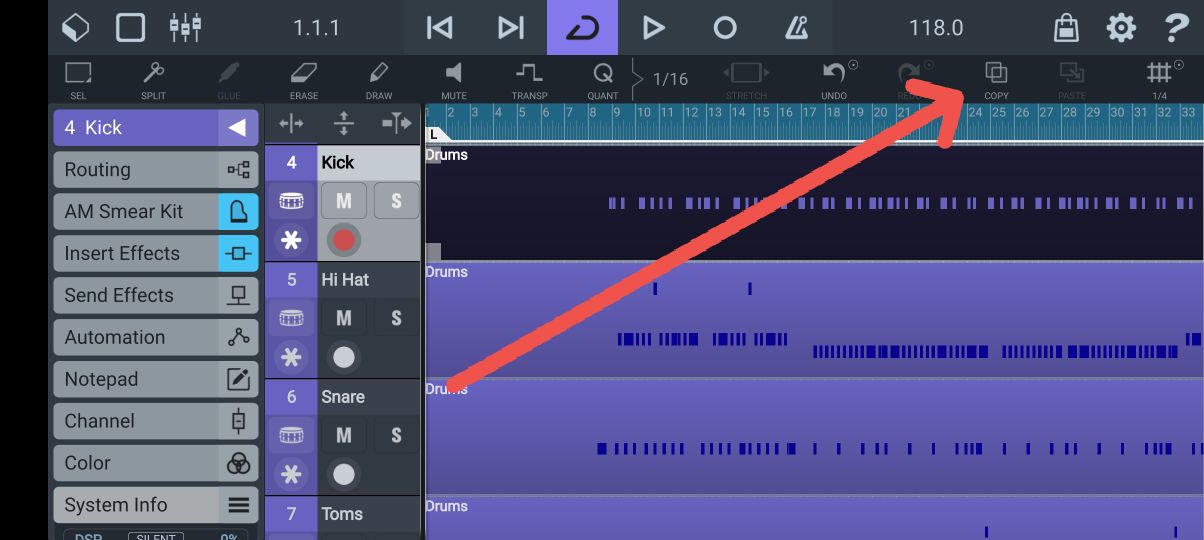Image resolution: width=1204 pixels, height=540 pixels.
Task: Open the Notepad section
Action: tap(155, 380)
